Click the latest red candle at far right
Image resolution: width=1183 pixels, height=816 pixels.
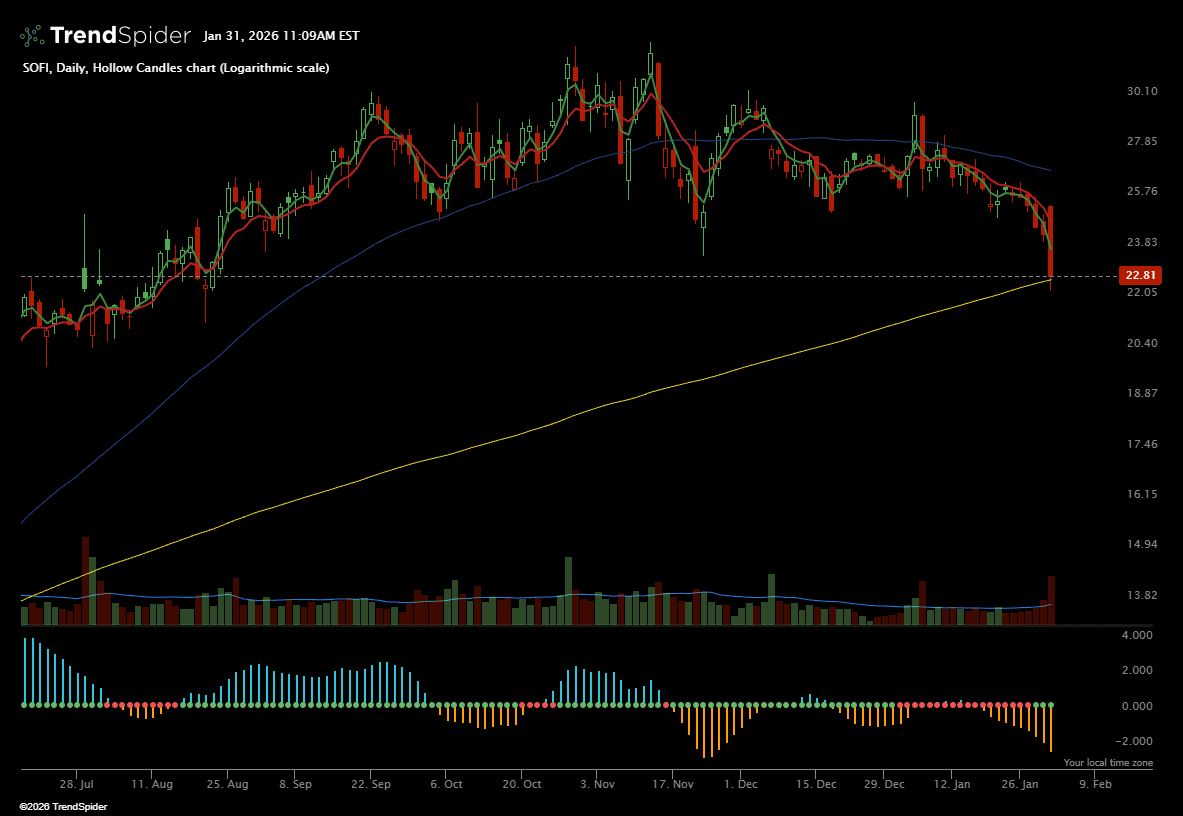(1051, 240)
